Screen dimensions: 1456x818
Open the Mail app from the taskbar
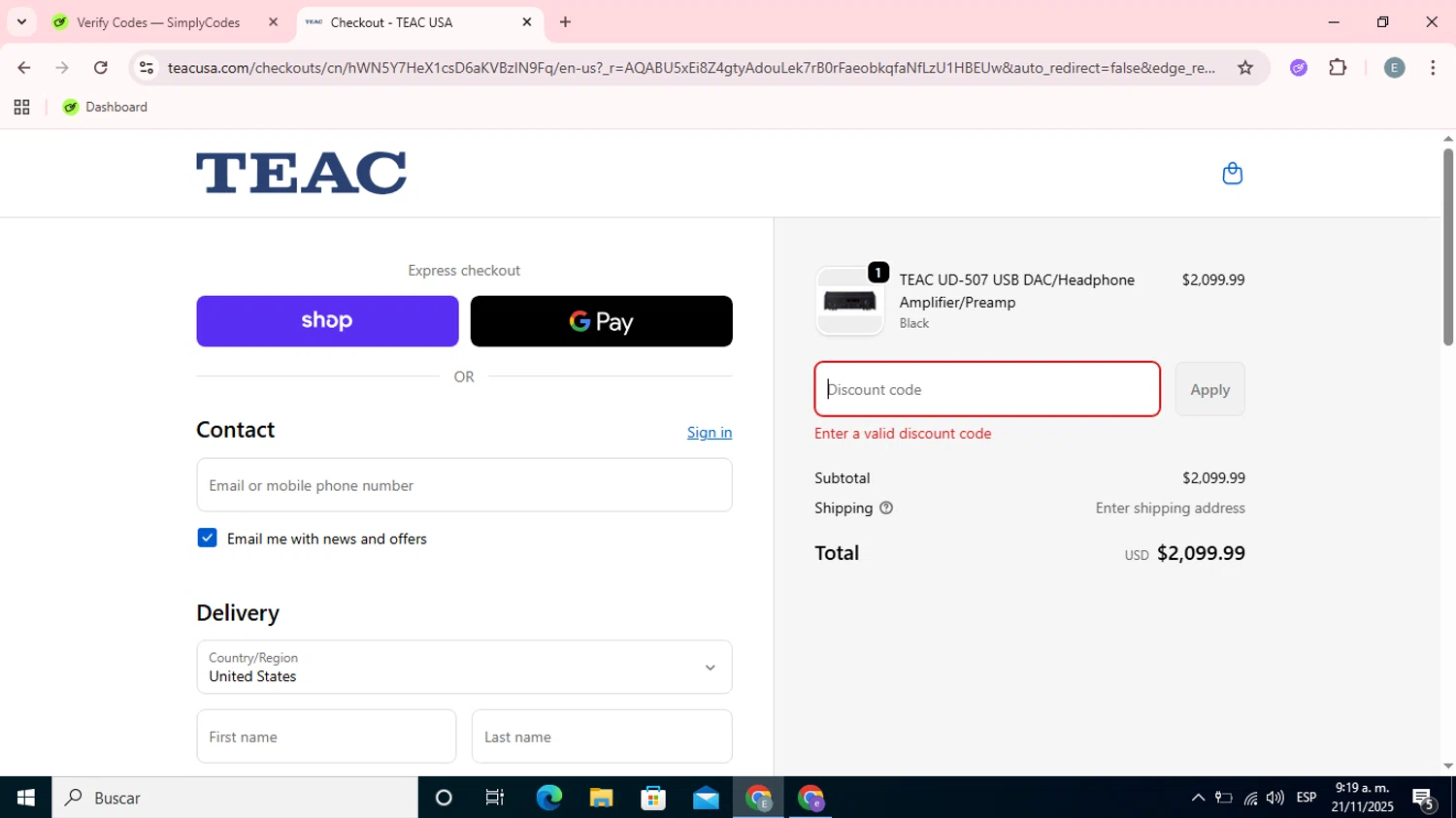coord(706,798)
